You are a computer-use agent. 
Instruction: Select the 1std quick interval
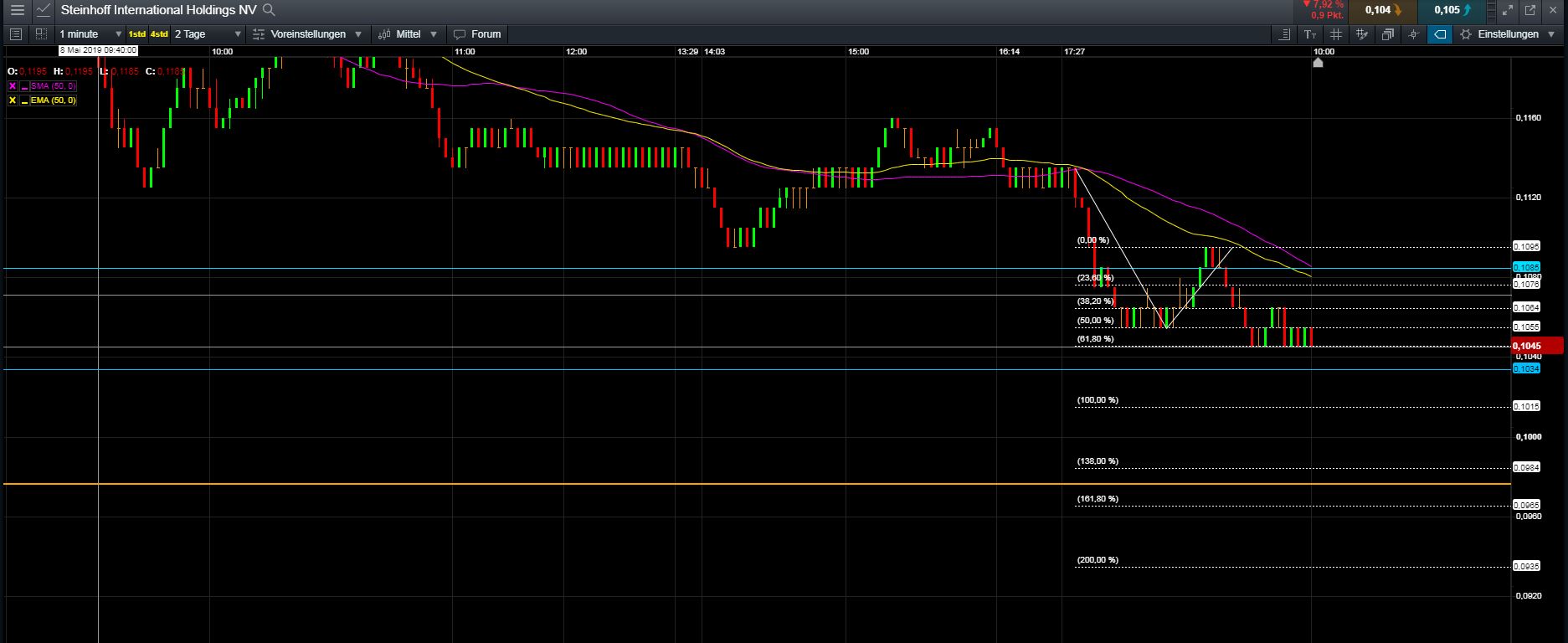coord(136,34)
